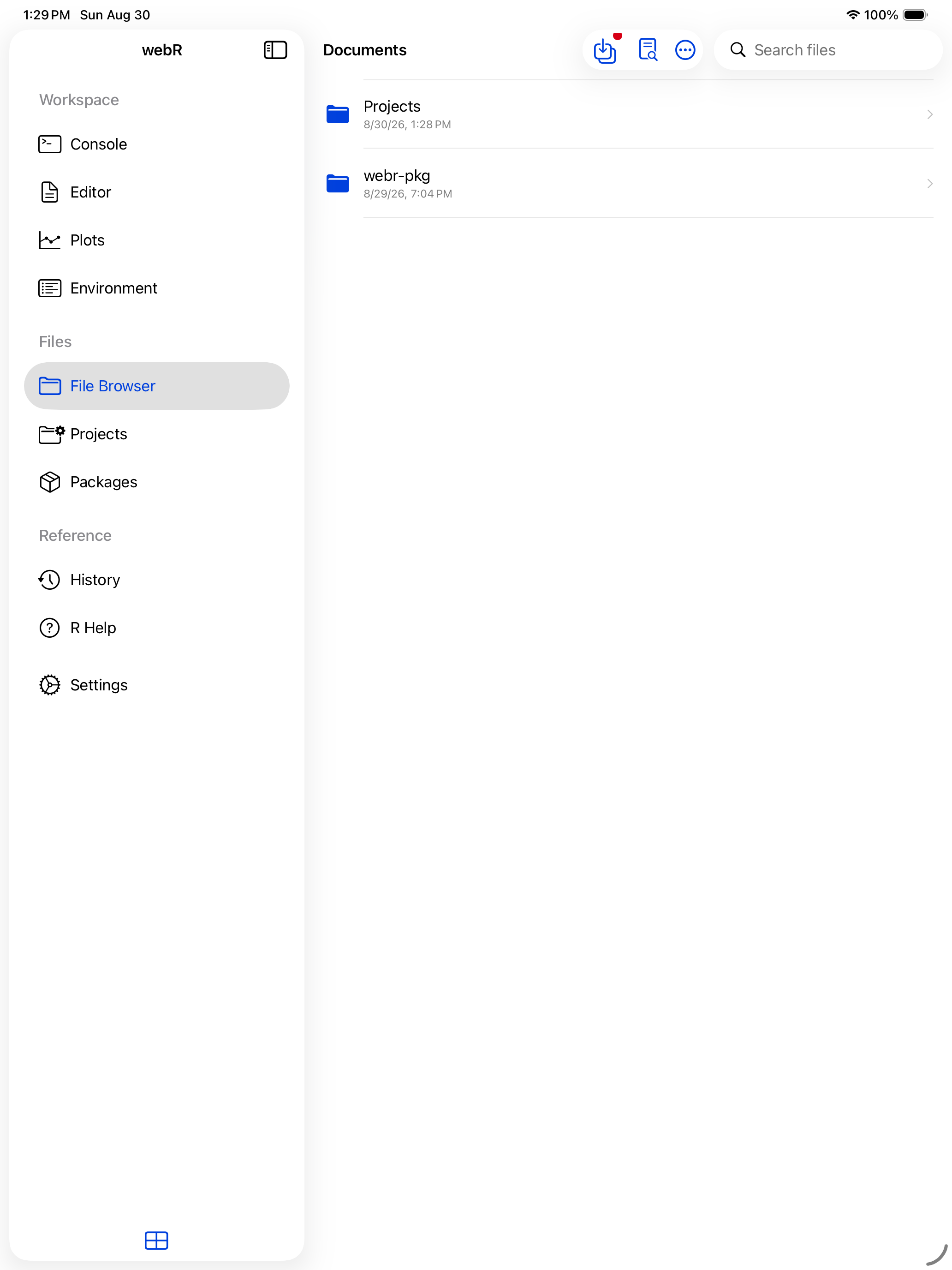
Task: Open the R Help label
Action: [93, 628]
